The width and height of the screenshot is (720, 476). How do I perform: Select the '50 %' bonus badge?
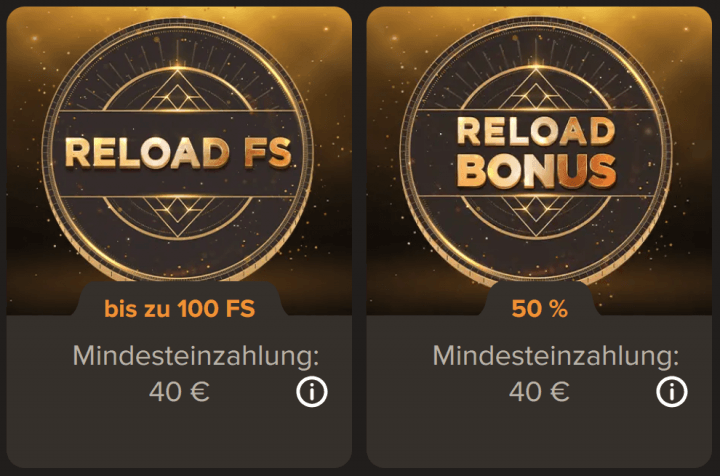click(539, 309)
